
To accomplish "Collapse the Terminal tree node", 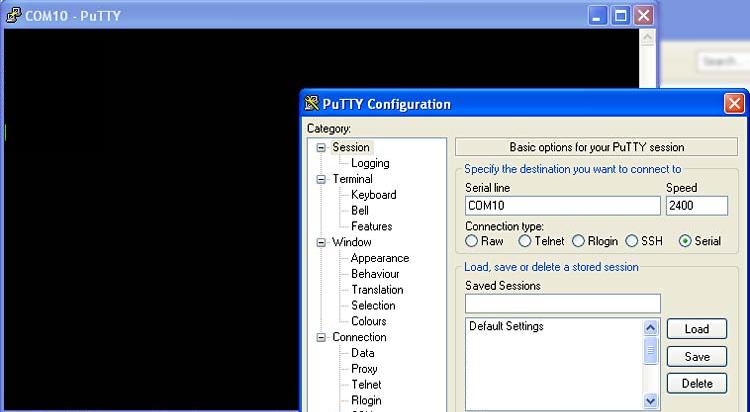I will pos(321,179).
